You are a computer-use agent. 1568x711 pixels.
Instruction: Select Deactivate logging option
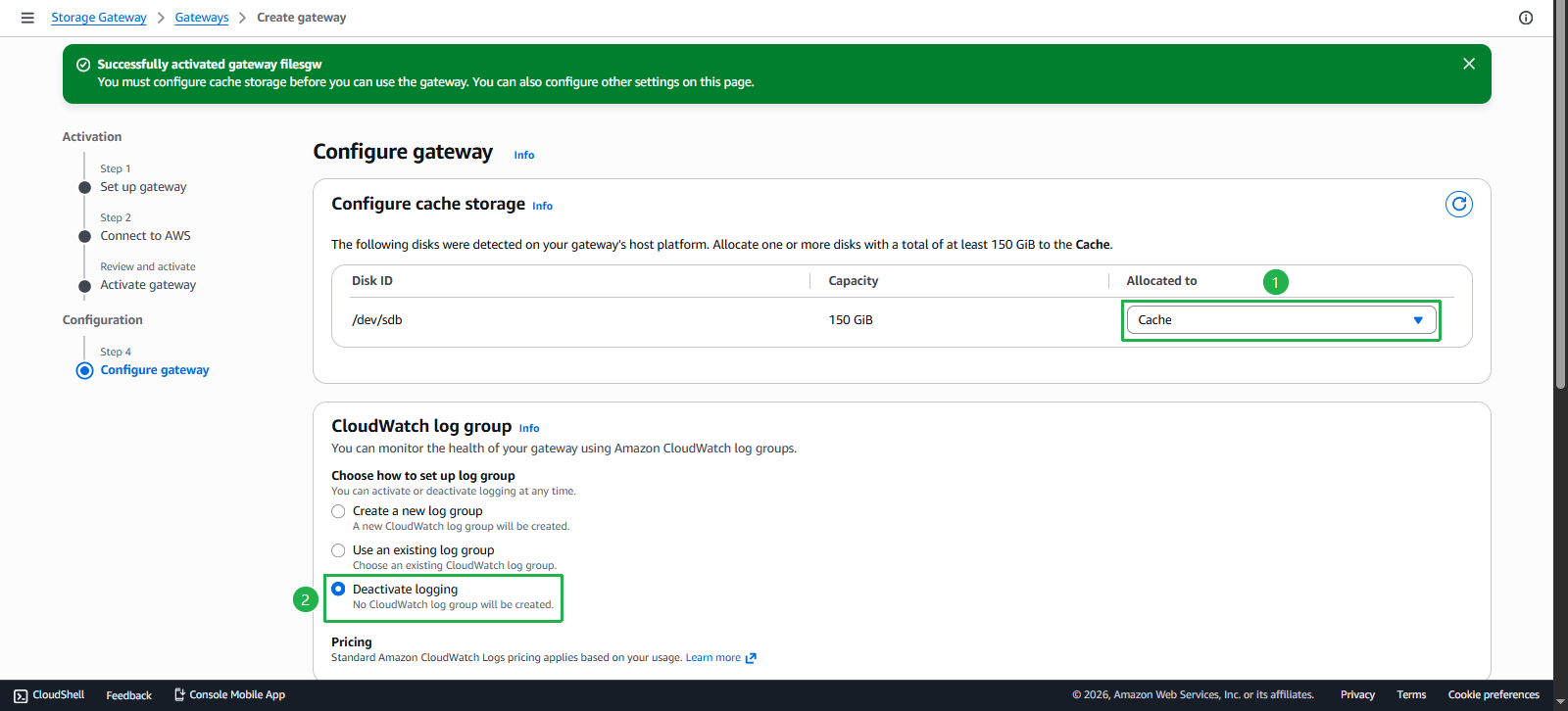pyautogui.click(x=338, y=589)
